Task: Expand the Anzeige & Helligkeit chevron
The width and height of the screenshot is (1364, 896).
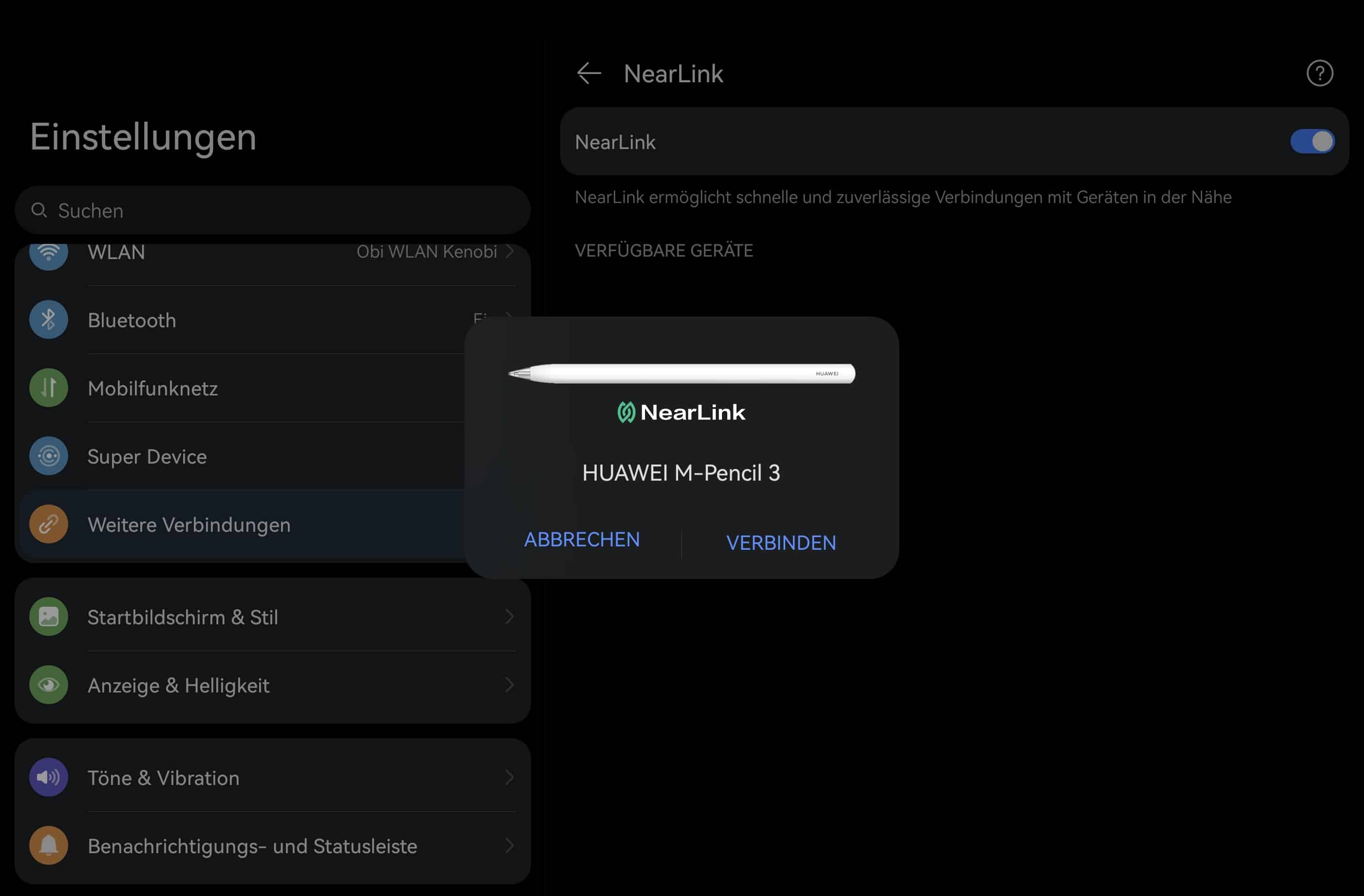Action: (x=509, y=685)
